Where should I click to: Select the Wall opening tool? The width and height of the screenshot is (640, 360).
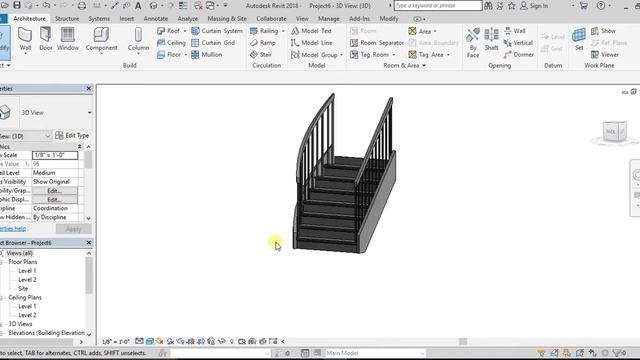click(x=515, y=31)
